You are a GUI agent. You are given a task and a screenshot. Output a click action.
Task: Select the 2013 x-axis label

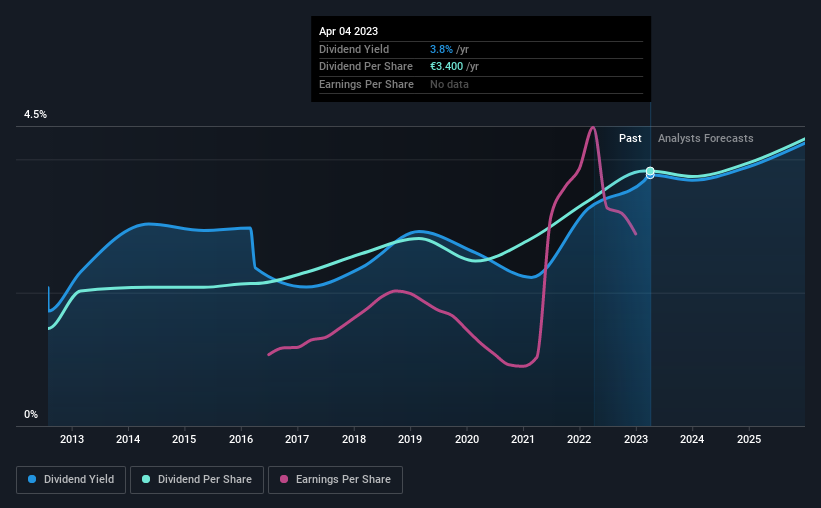click(x=72, y=439)
